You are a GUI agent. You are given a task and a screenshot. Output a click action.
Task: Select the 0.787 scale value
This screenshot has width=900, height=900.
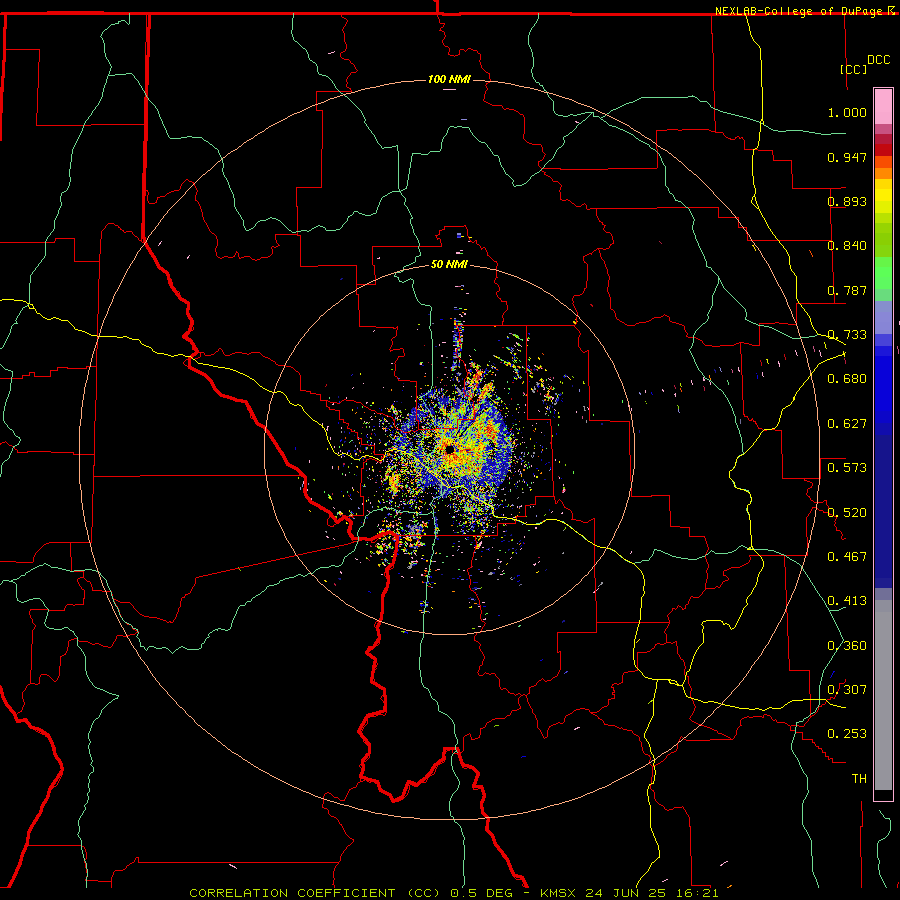(x=847, y=290)
